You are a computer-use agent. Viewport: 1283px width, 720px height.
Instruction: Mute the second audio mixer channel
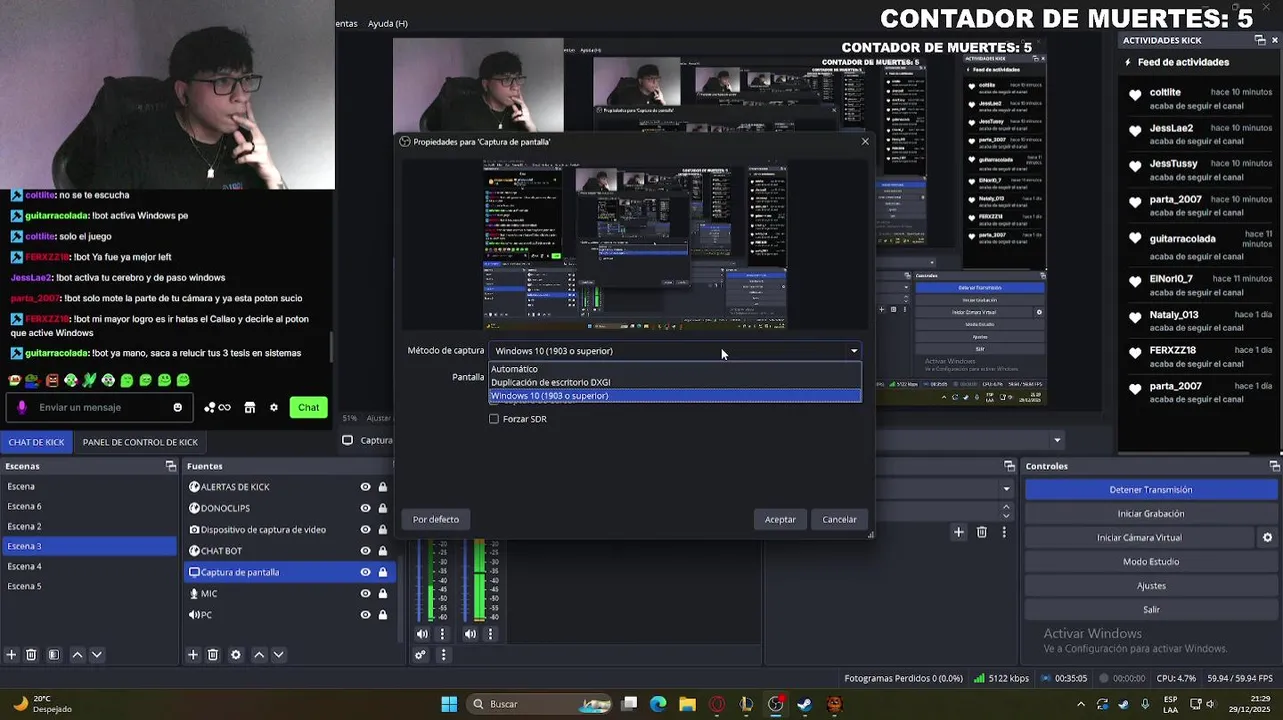coord(470,634)
